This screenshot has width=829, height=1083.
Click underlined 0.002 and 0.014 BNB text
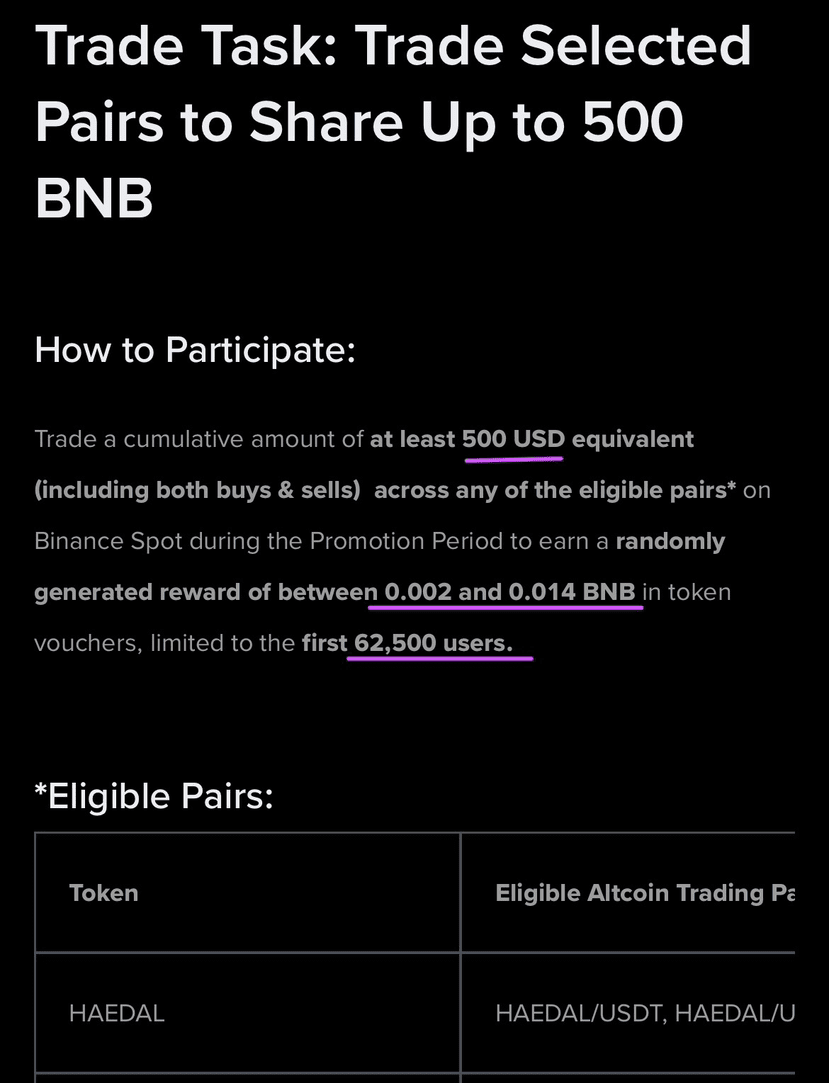coord(509,592)
